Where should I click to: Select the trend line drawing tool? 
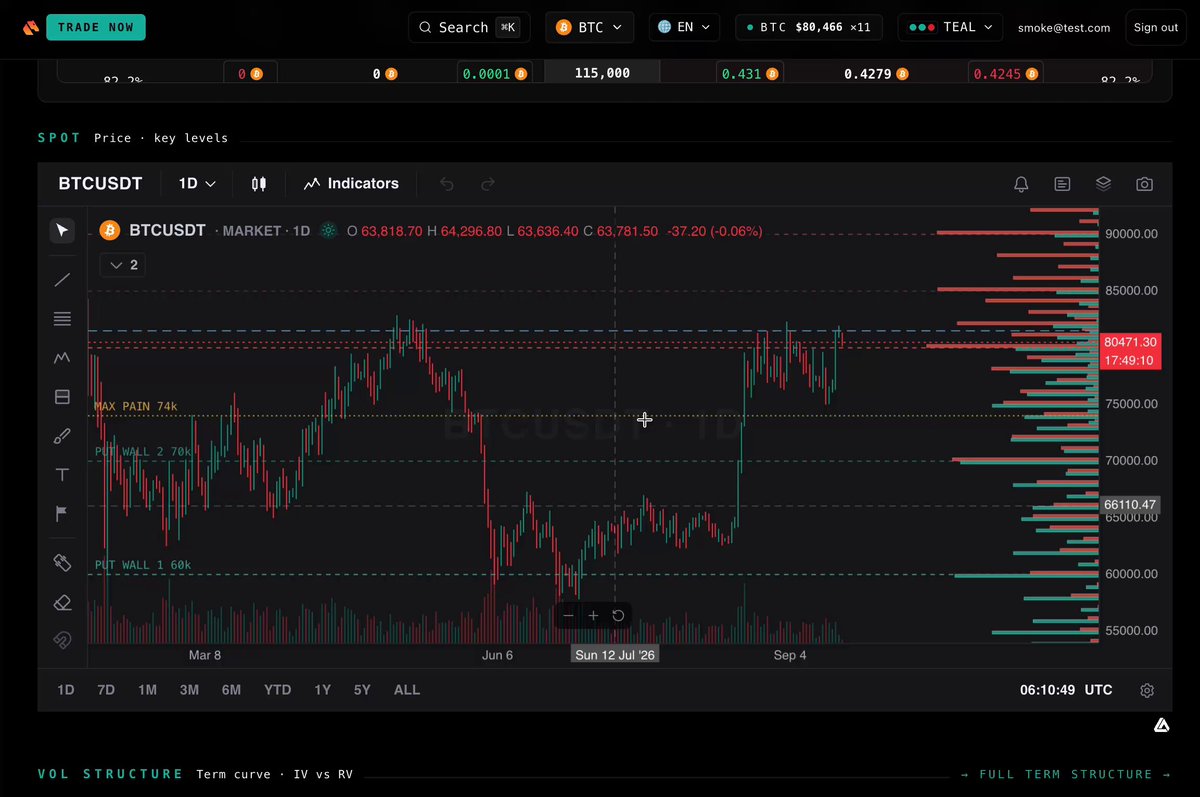click(62, 280)
